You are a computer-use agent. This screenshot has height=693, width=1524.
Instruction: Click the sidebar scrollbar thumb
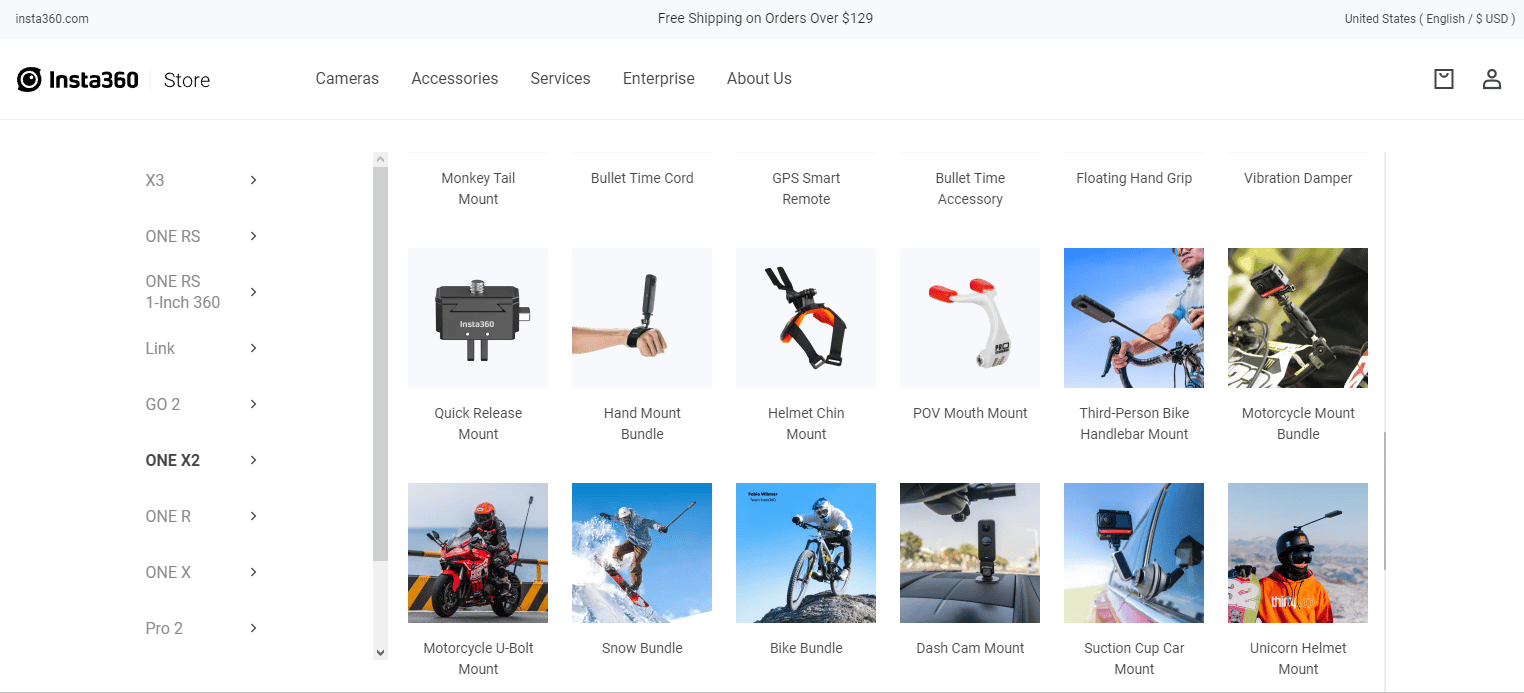pyautogui.click(x=380, y=364)
